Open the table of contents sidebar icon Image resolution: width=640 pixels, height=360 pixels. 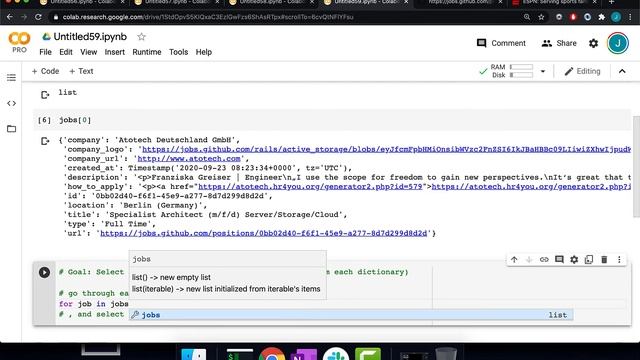(x=11, y=78)
